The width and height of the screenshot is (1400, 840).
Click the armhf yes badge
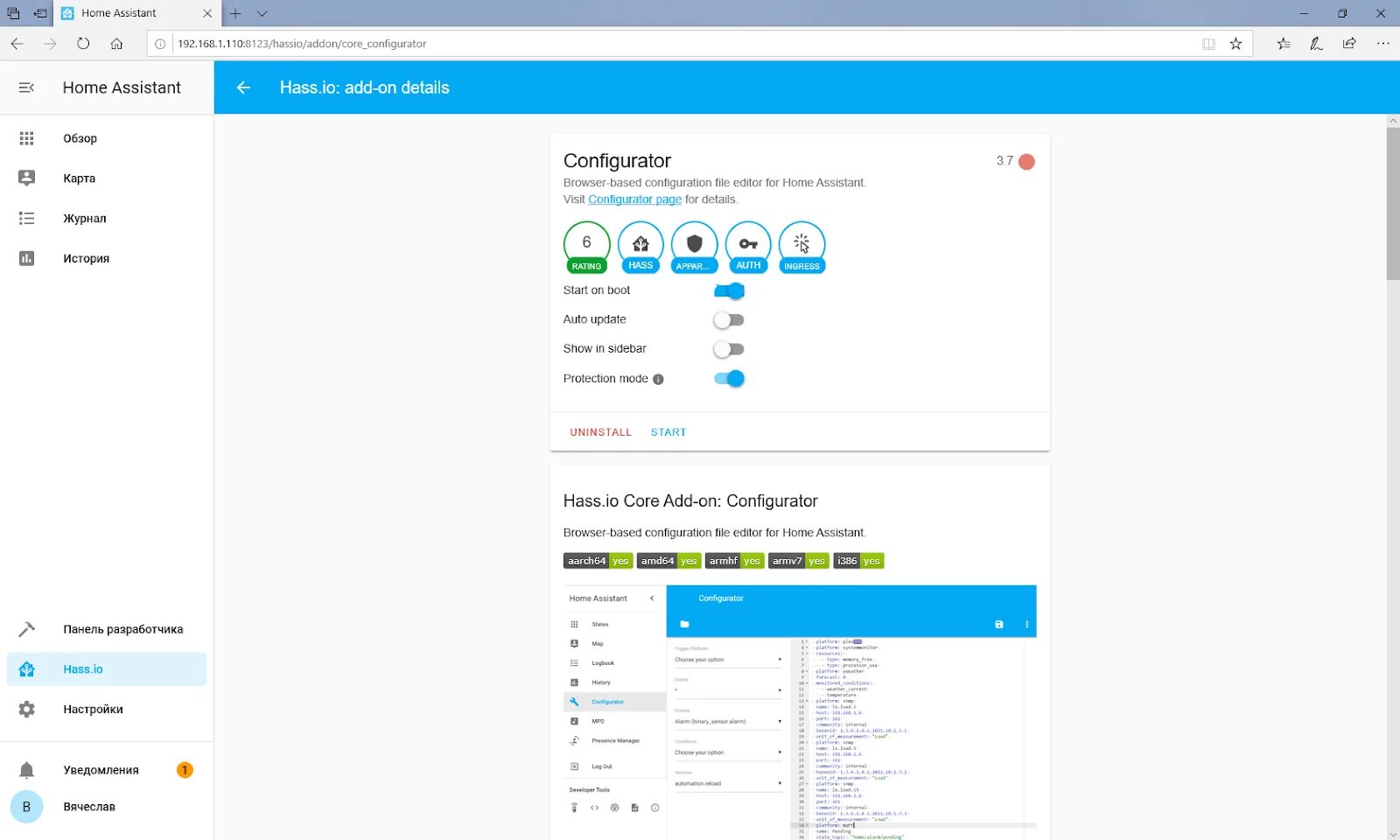(x=734, y=561)
